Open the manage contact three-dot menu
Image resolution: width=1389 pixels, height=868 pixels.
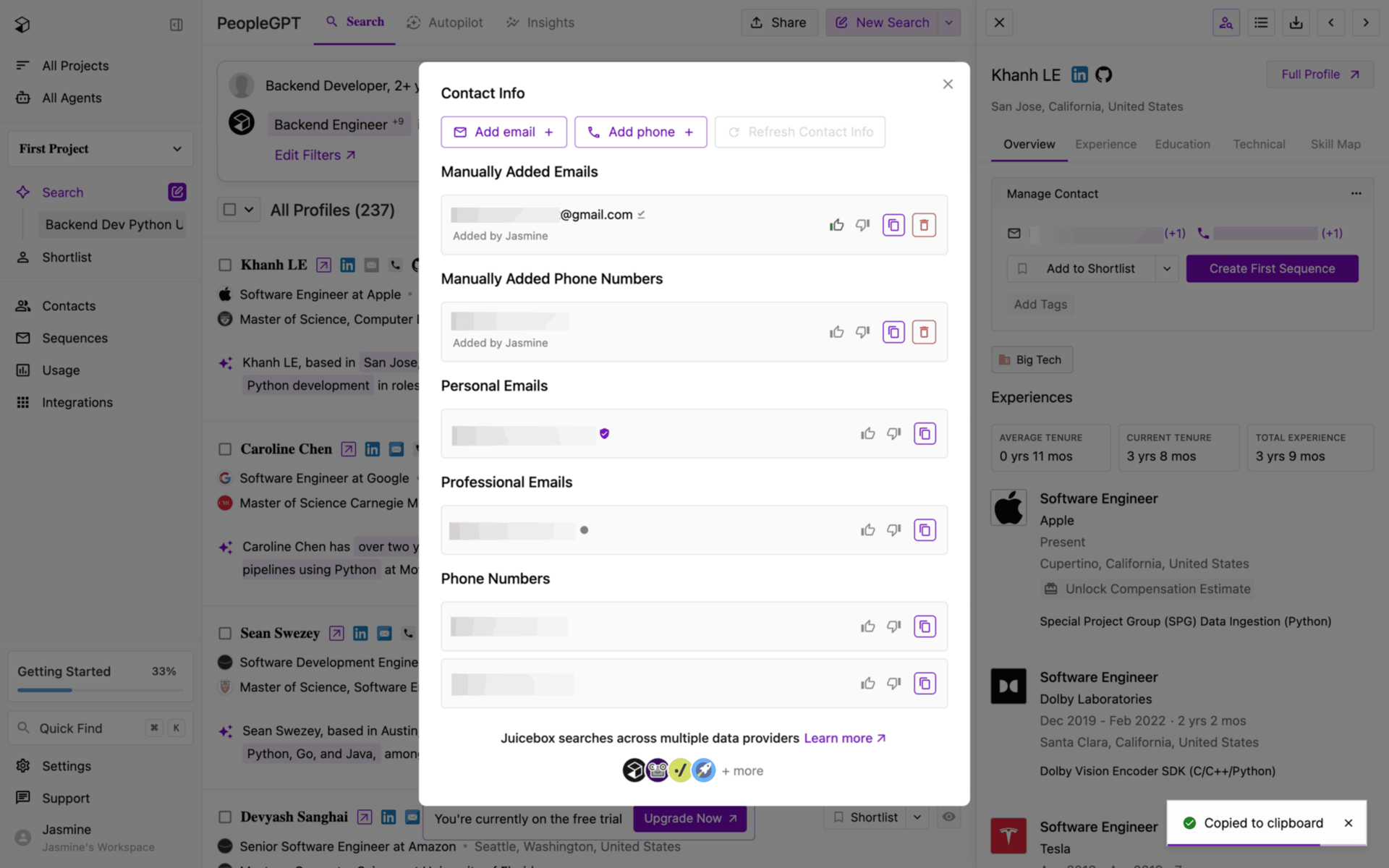1356,193
